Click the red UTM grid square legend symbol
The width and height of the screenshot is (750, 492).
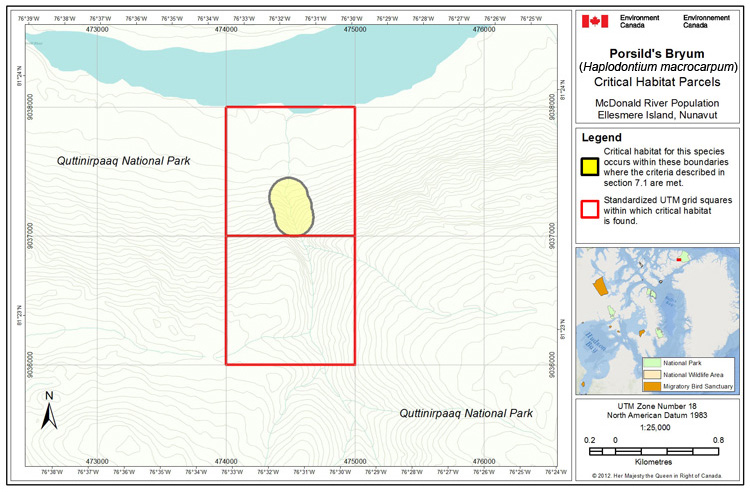click(x=591, y=209)
